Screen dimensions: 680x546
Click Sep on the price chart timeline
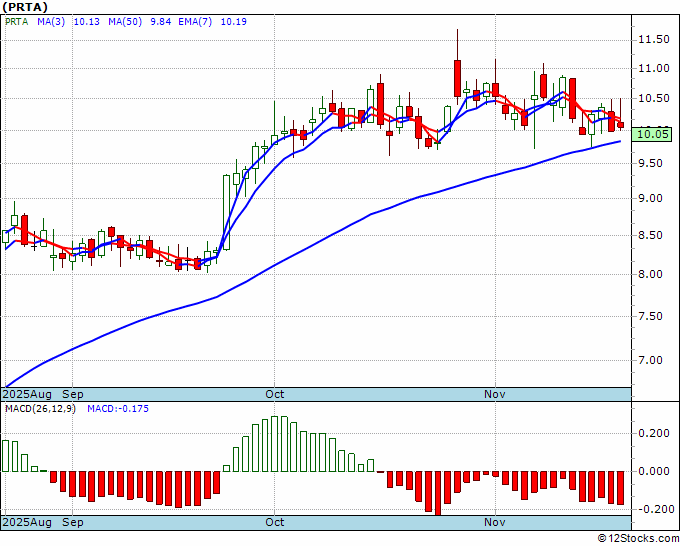(x=73, y=394)
